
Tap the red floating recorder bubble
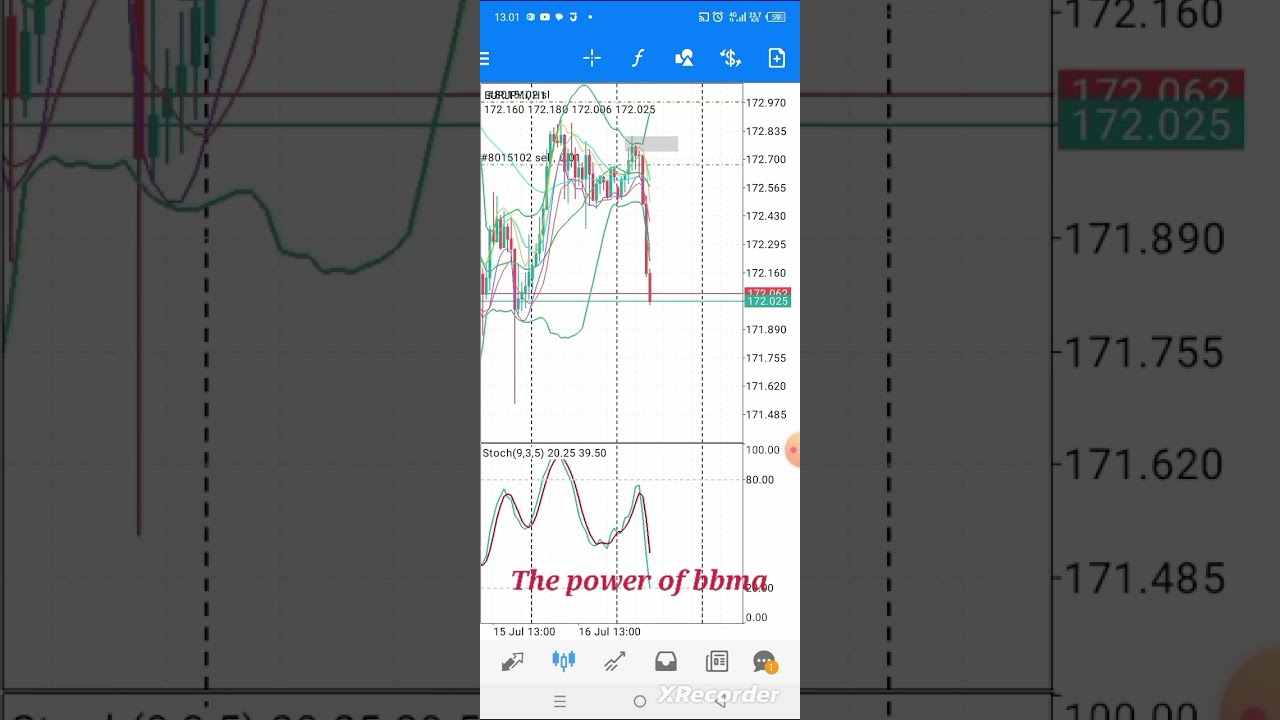click(794, 451)
